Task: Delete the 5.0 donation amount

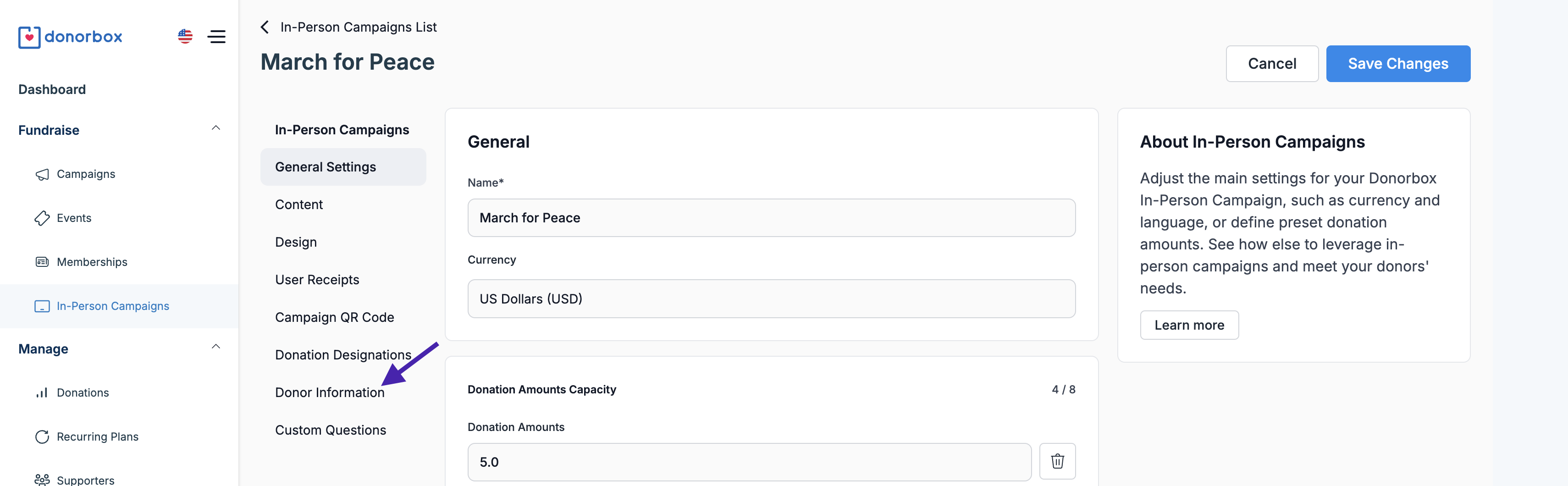Action: pos(1057,462)
